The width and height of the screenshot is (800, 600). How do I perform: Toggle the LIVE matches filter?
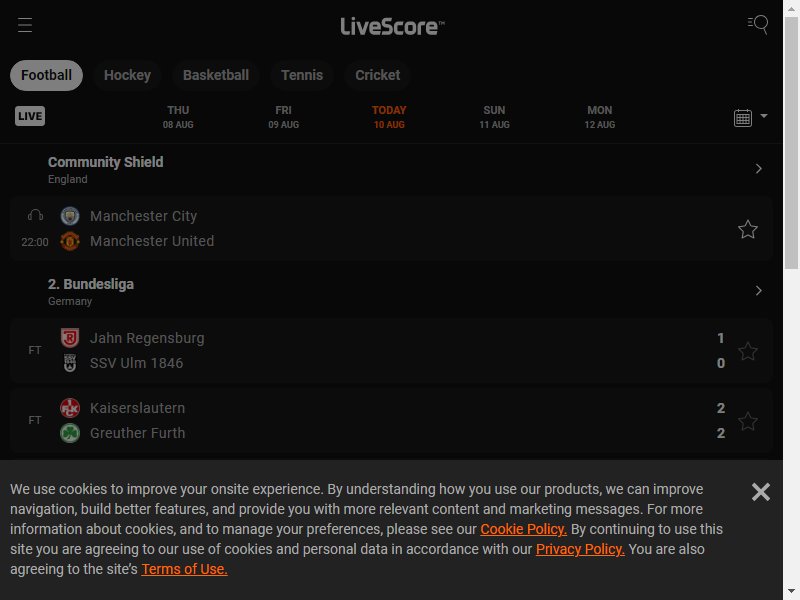click(x=30, y=116)
